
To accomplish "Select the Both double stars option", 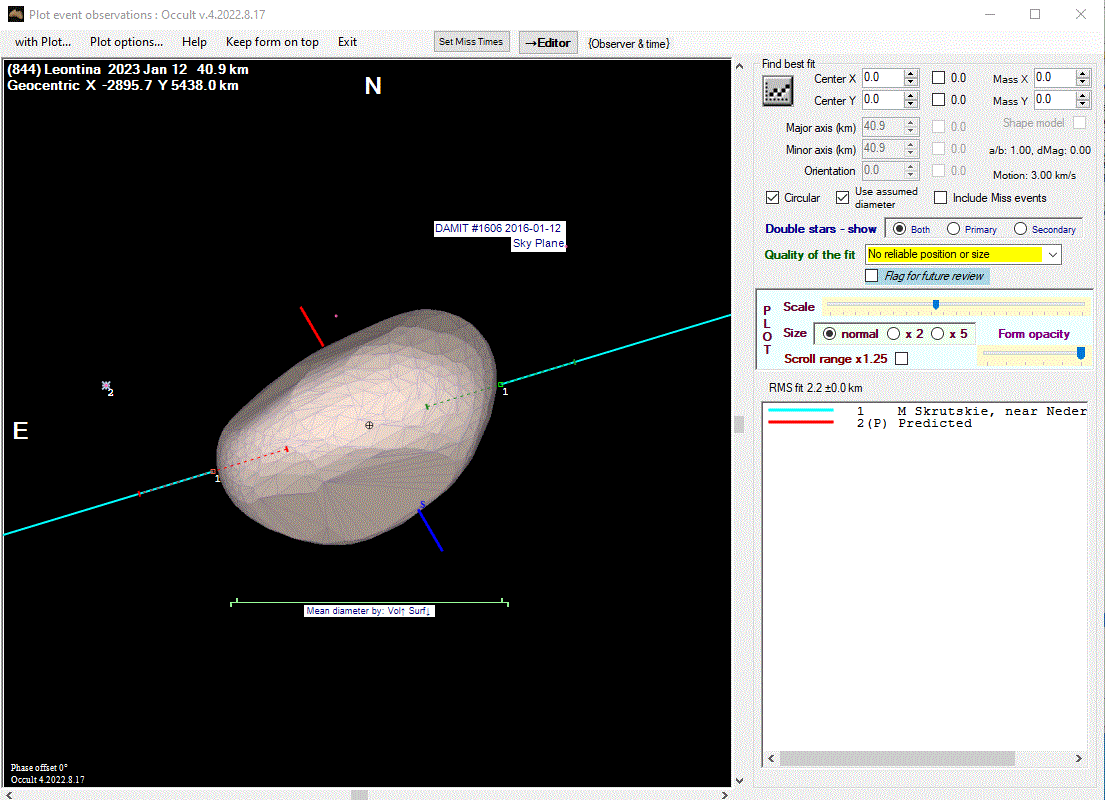I will tap(899, 228).
